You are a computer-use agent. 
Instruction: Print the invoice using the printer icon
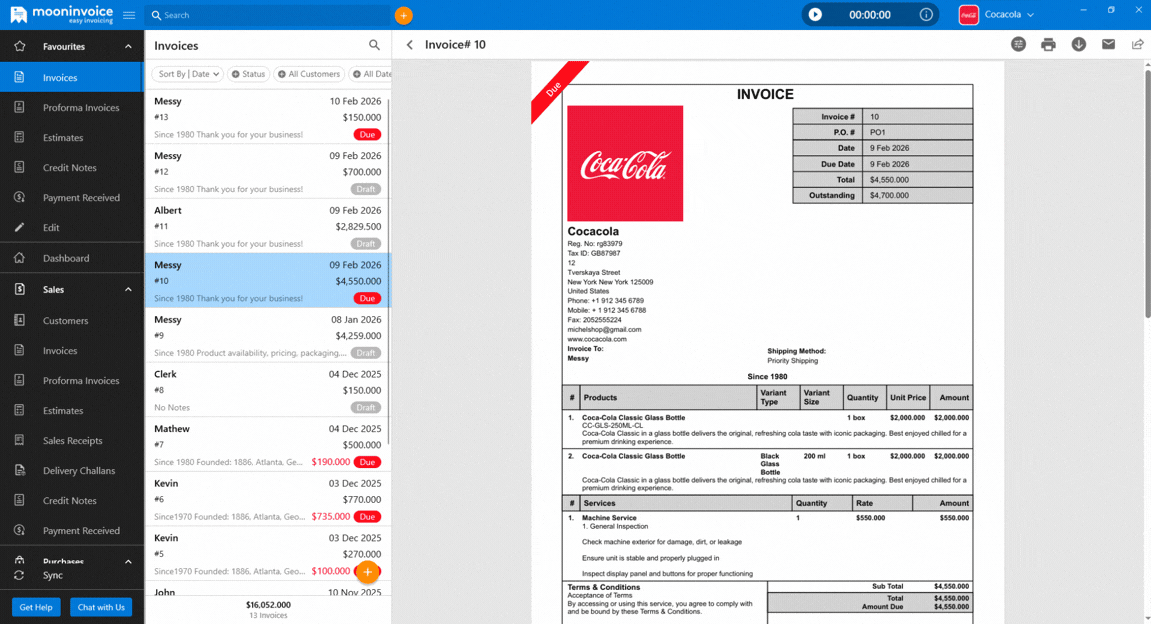(x=1049, y=45)
